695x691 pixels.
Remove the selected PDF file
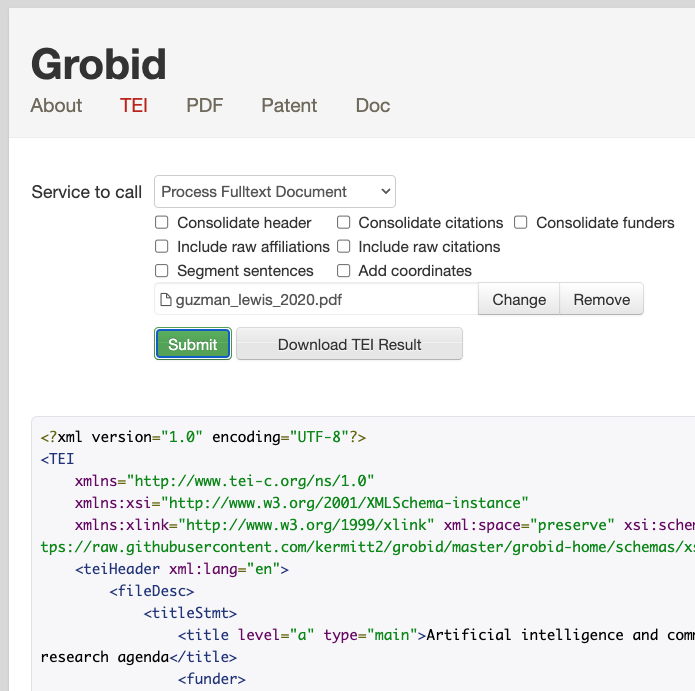[601, 300]
